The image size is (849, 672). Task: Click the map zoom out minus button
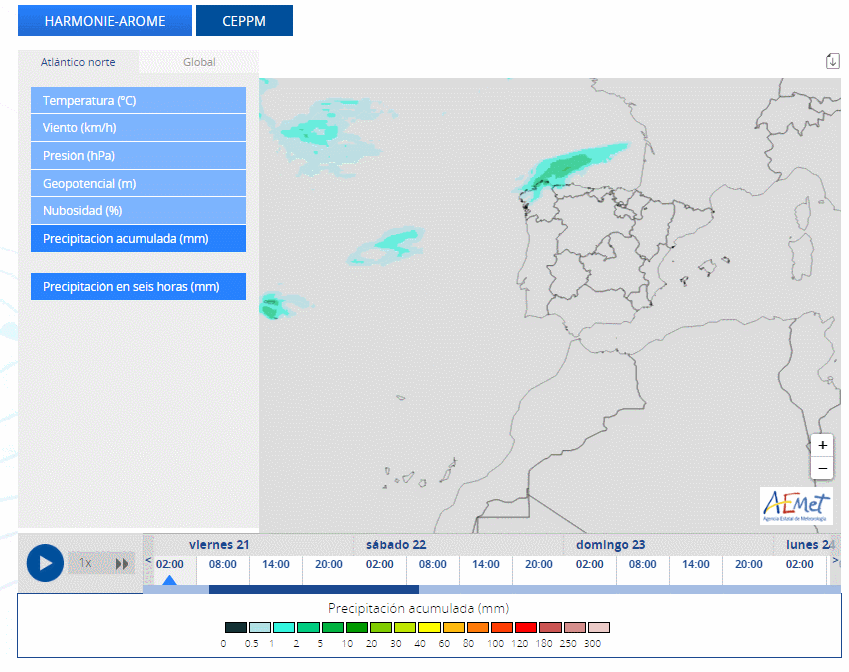[x=822, y=468]
